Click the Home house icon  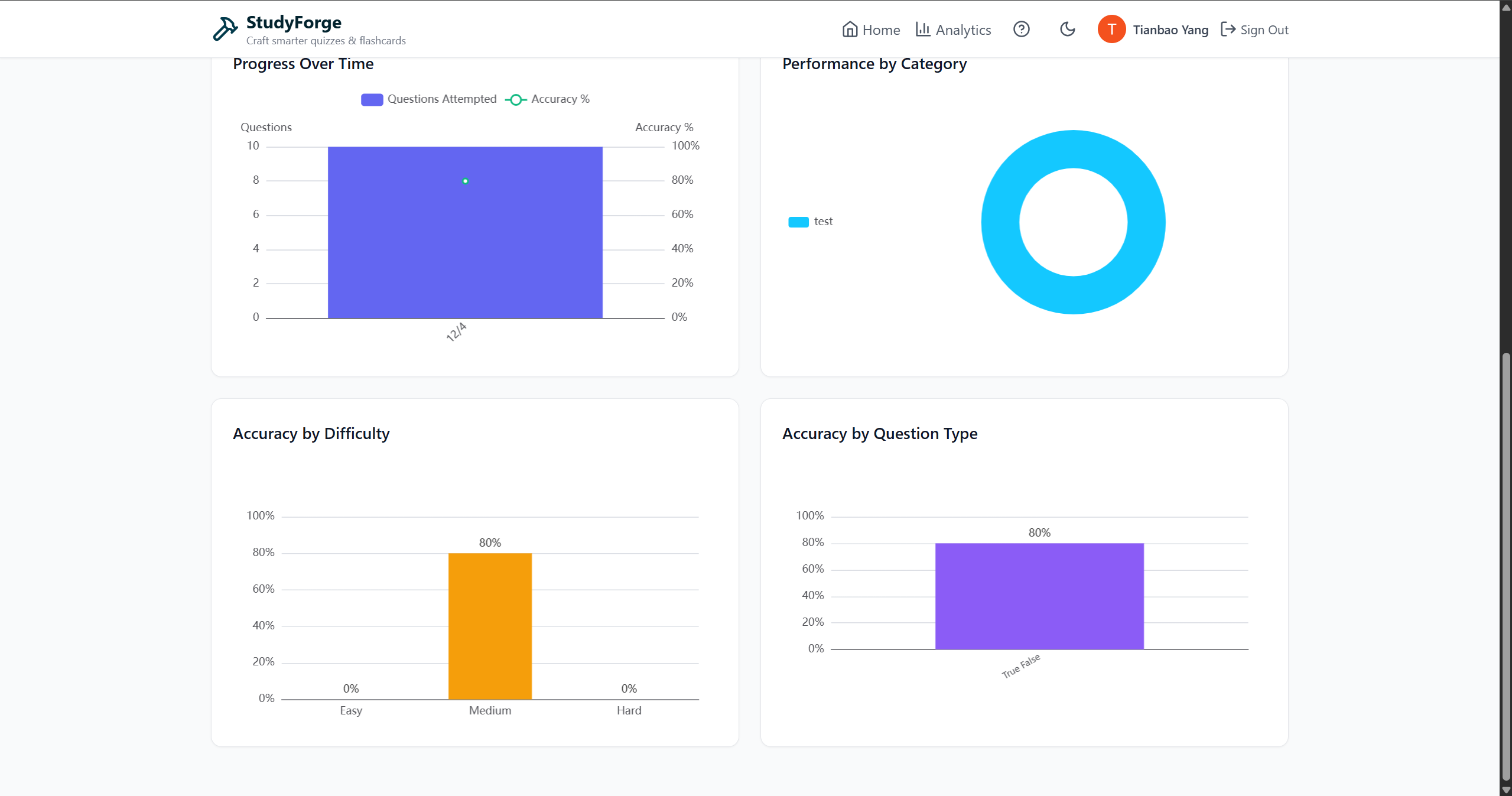click(850, 30)
